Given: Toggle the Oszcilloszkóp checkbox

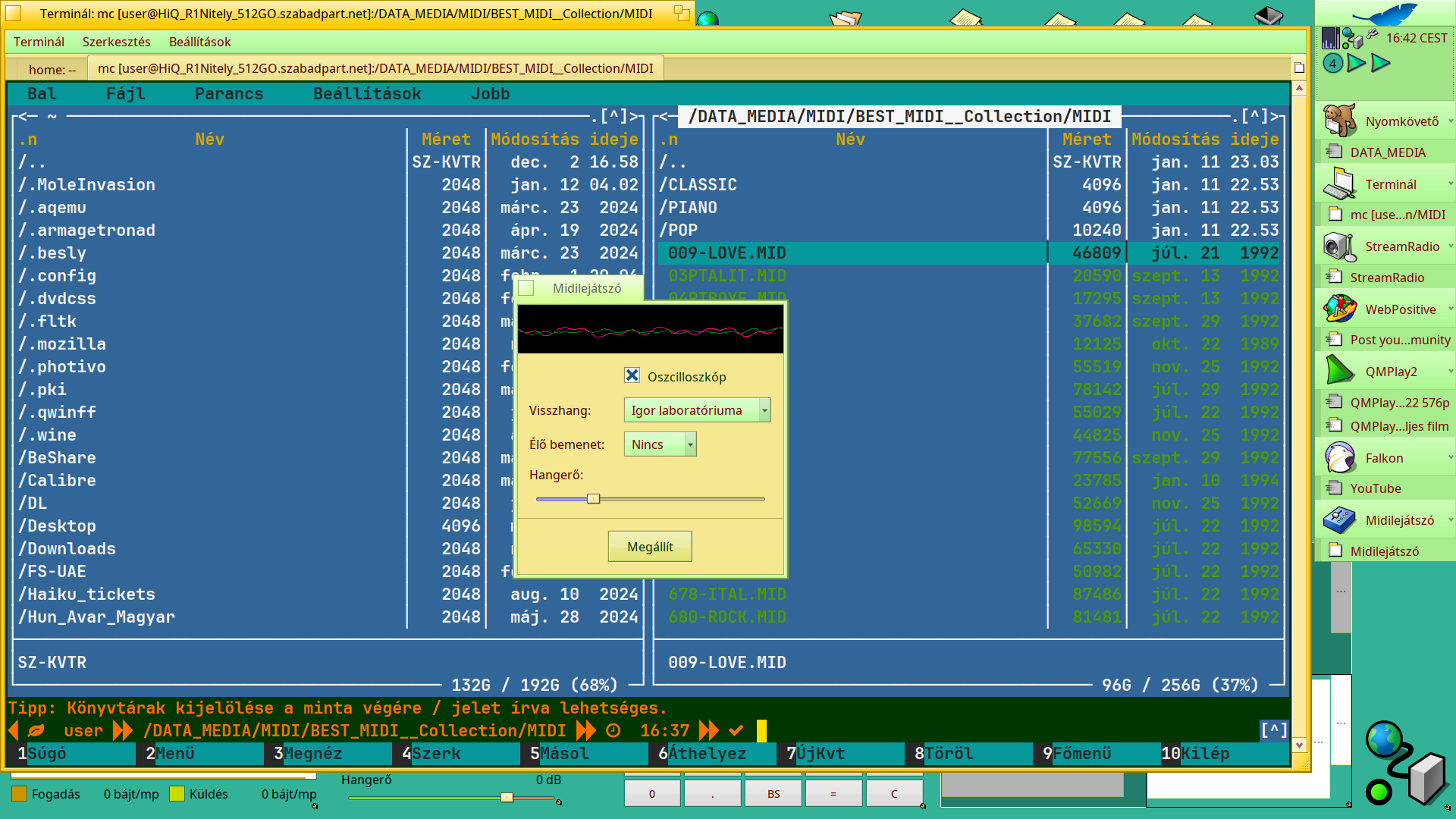Looking at the screenshot, I should (x=632, y=375).
